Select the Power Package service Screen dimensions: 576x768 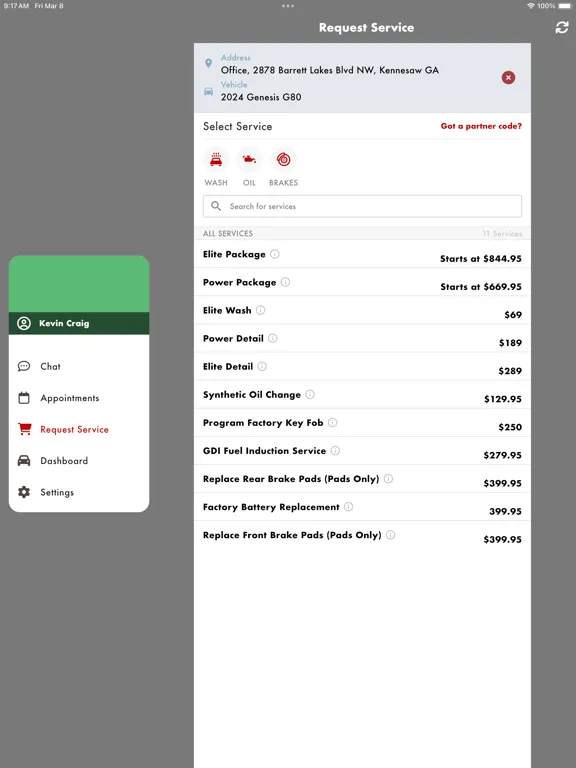tap(362, 282)
